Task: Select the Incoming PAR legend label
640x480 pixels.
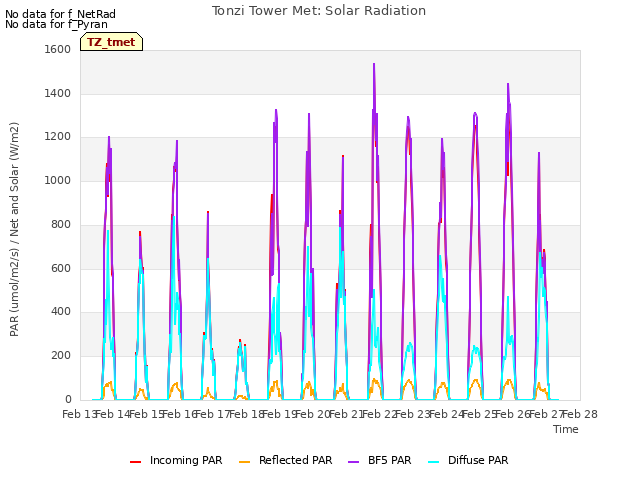Action: point(186,460)
